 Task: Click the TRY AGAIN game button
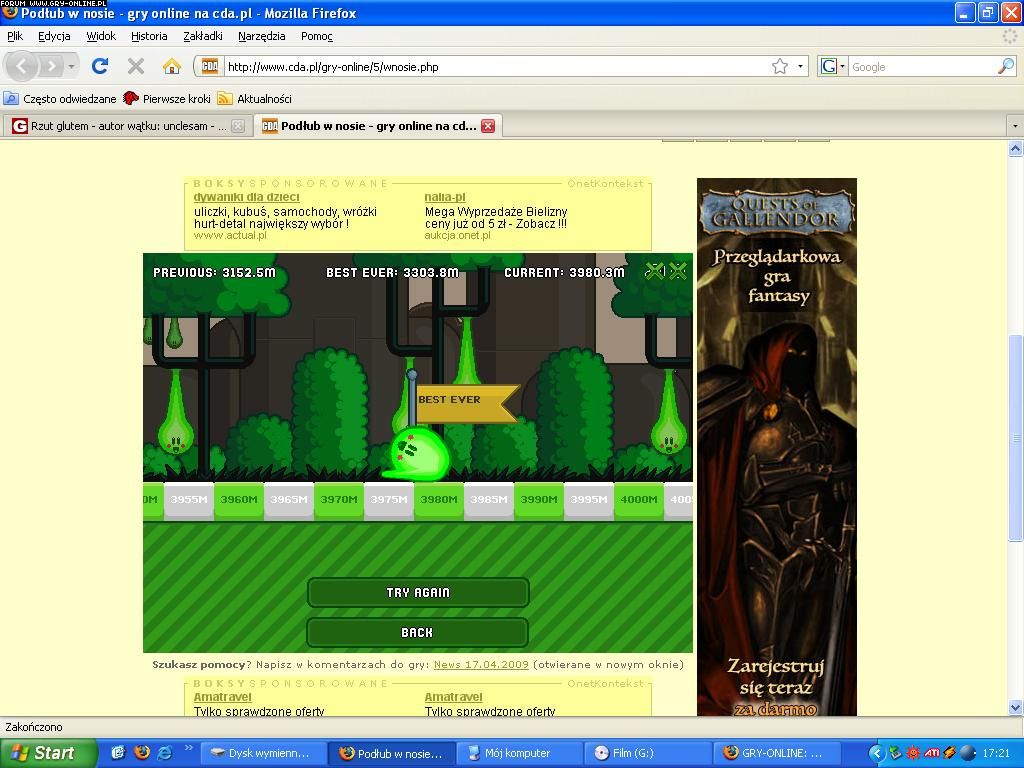click(x=418, y=592)
